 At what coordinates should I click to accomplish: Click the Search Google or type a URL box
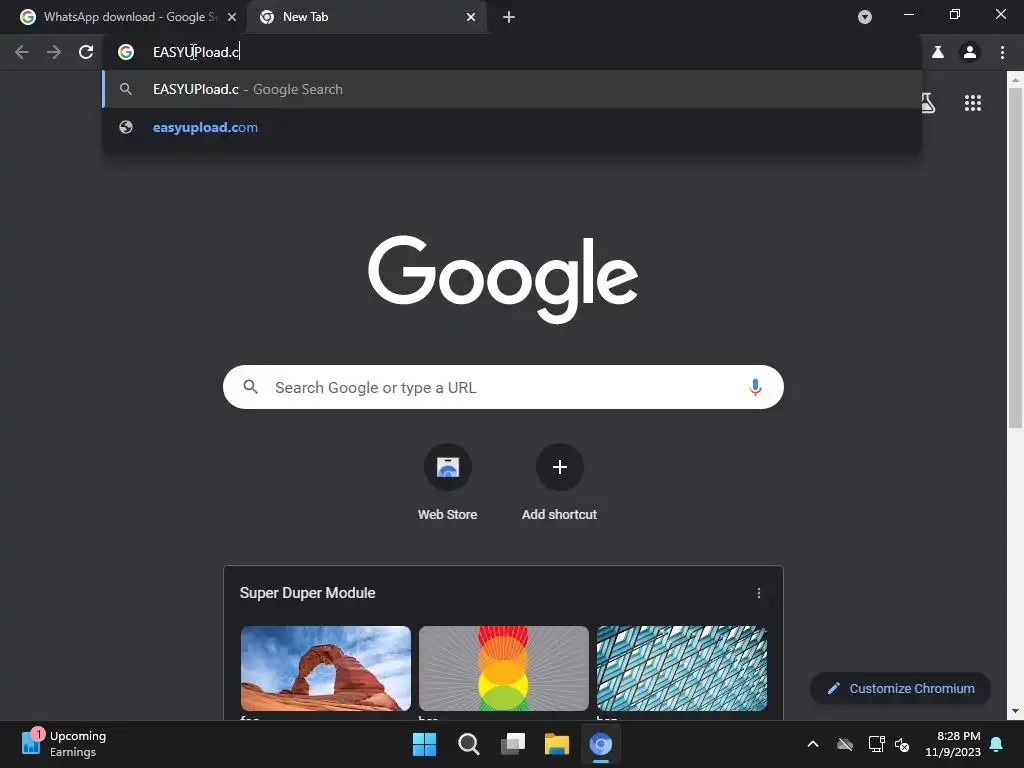[503, 387]
